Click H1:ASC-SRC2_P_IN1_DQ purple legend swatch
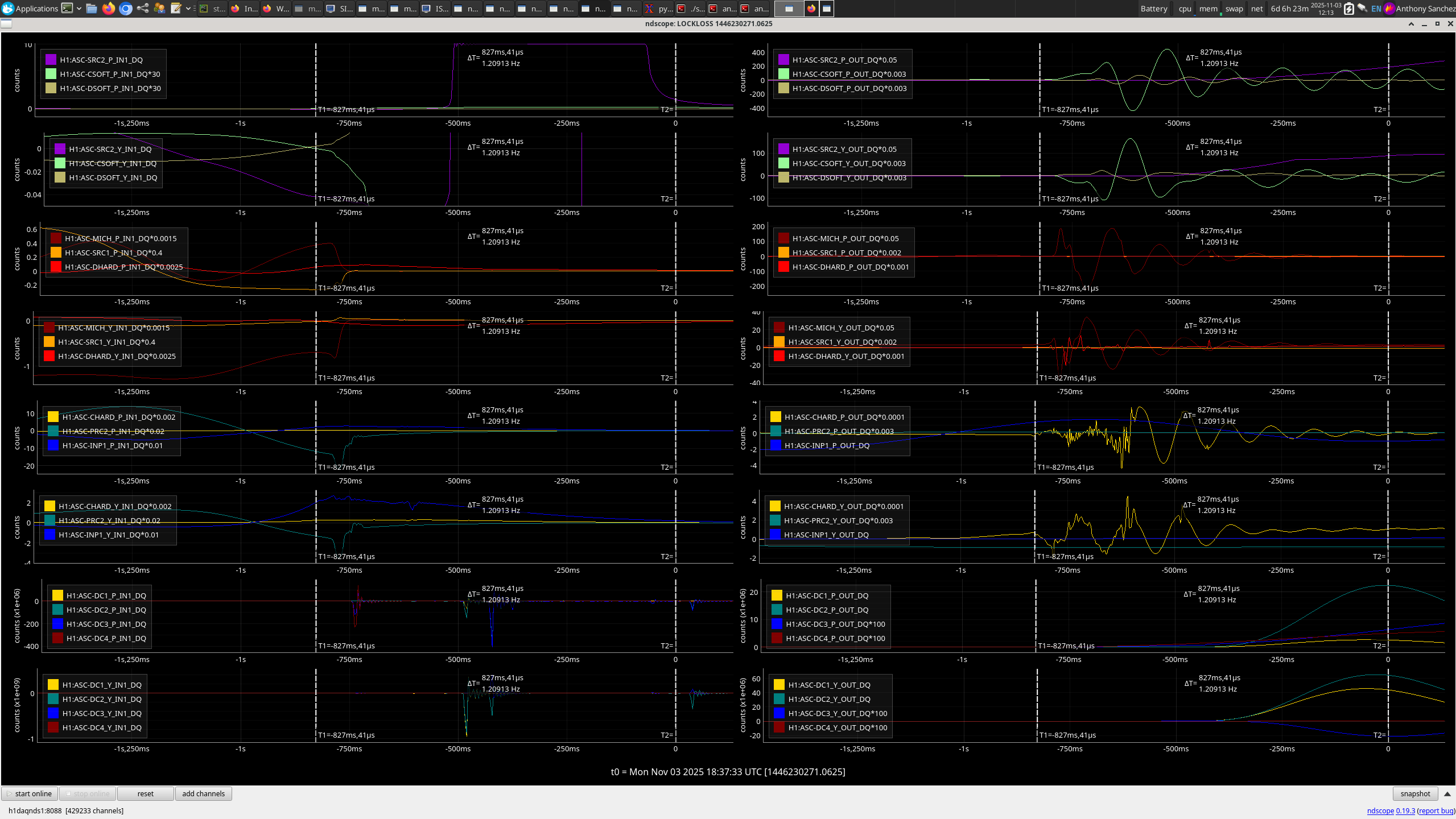Screen dimensions: 1456x819 pos(51,60)
